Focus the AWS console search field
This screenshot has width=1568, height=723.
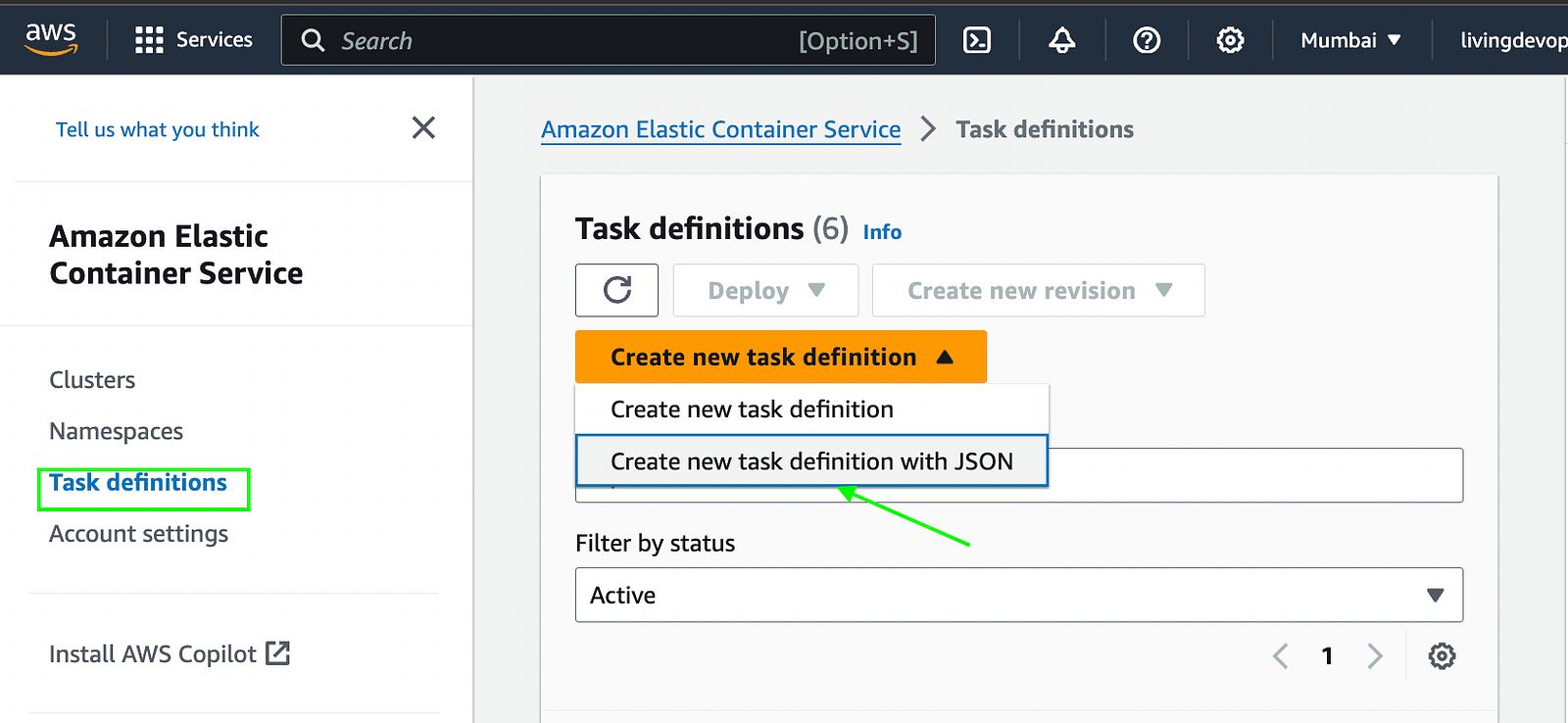pos(609,40)
